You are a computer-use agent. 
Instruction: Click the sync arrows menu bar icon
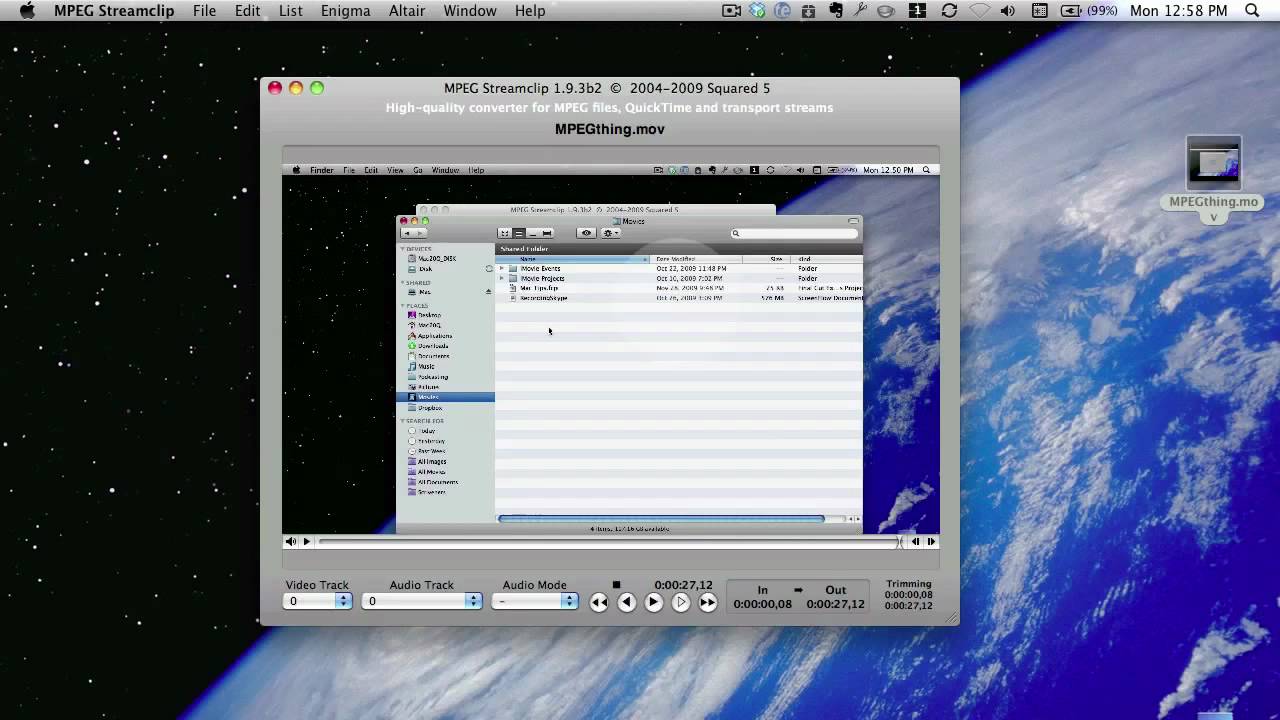pyautogui.click(x=949, y=11)
